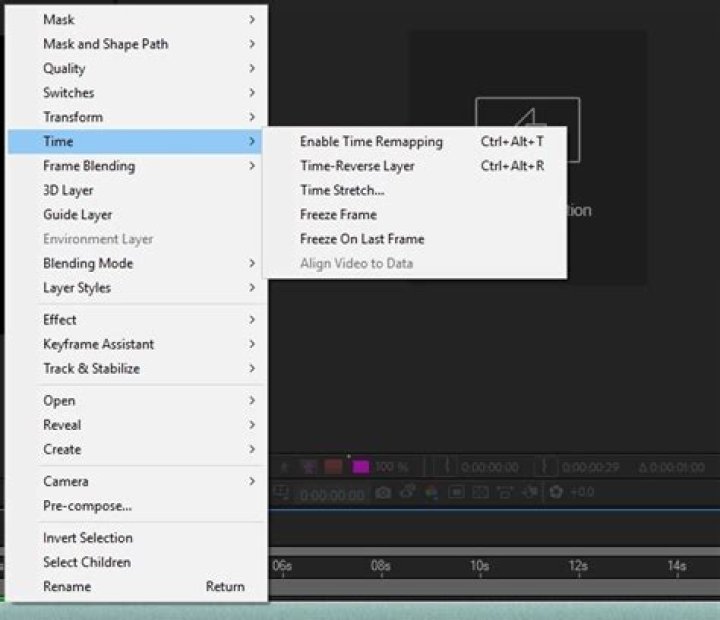Click the show snapshot icon beside camera
720x620 pixels.
(x=408, y=493)
